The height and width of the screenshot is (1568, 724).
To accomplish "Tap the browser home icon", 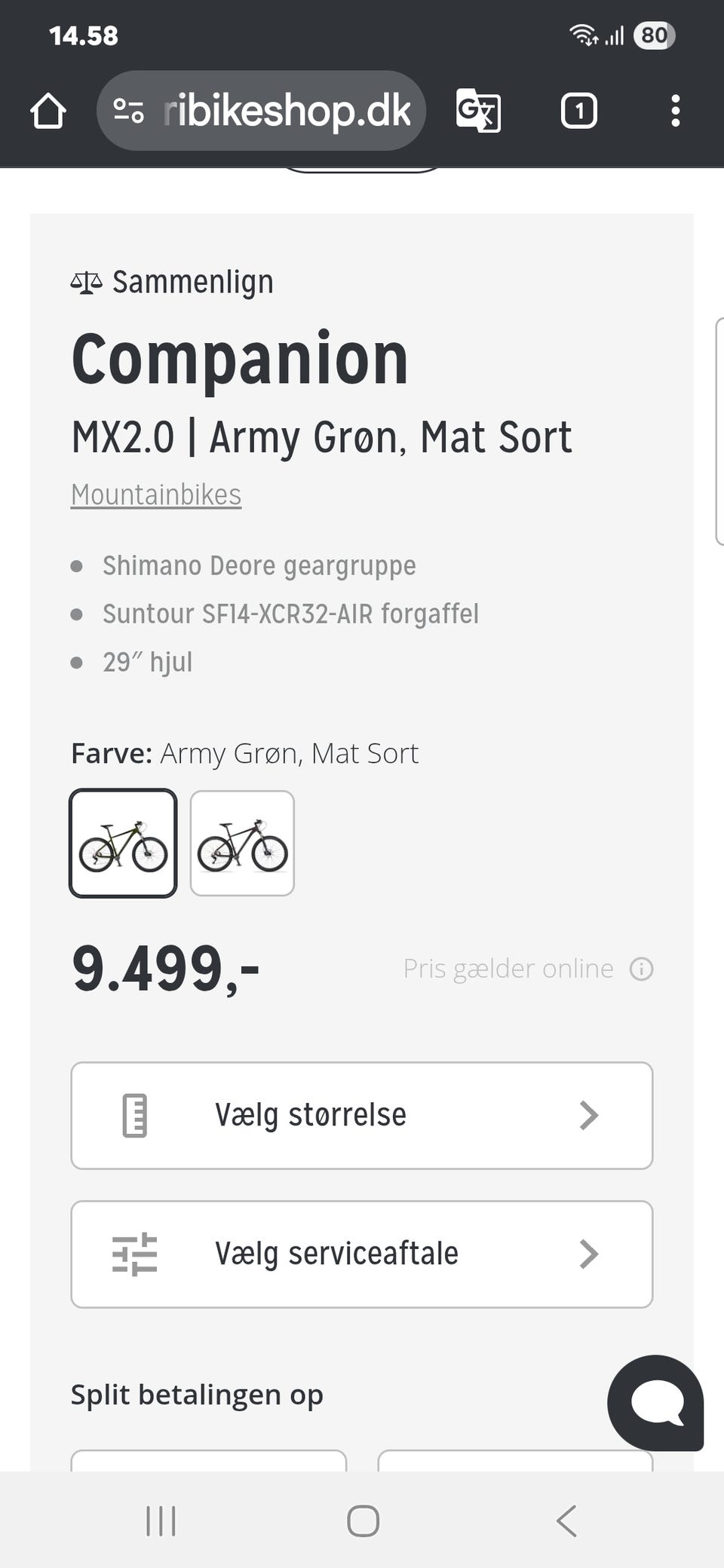I will (48, 112).
